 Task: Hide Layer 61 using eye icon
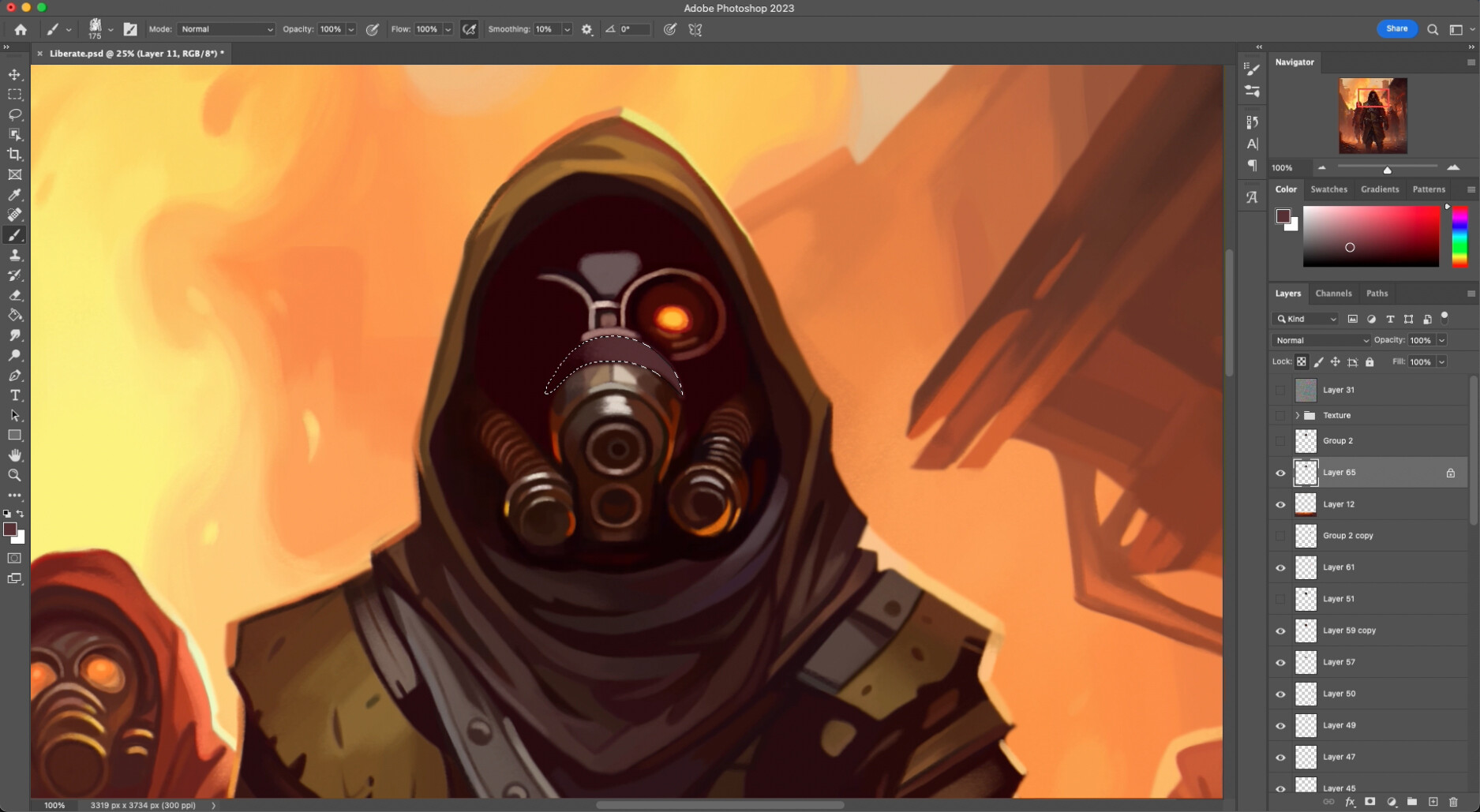point(1280,567)
